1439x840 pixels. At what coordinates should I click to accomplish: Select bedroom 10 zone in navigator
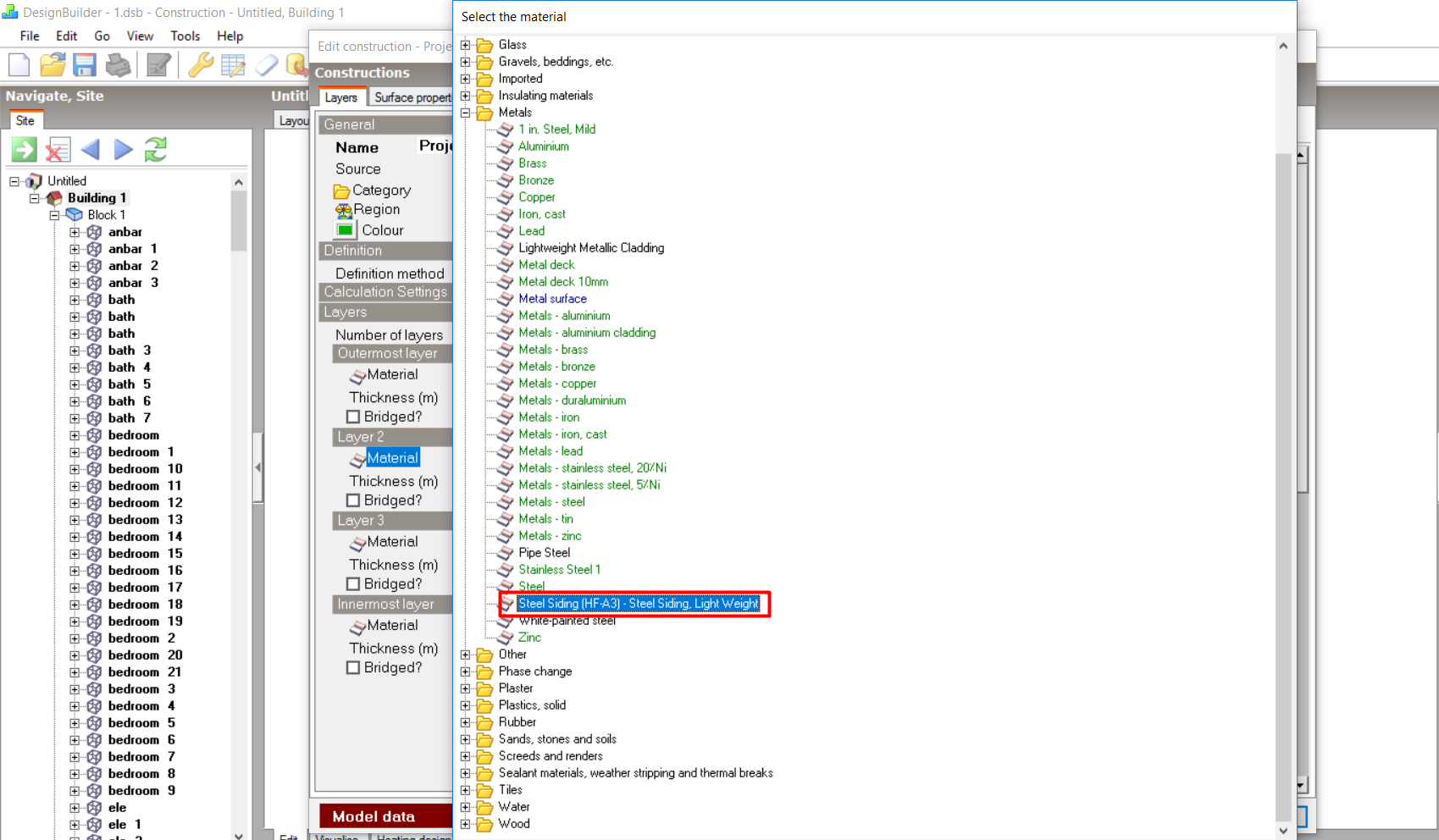(145, 469)
